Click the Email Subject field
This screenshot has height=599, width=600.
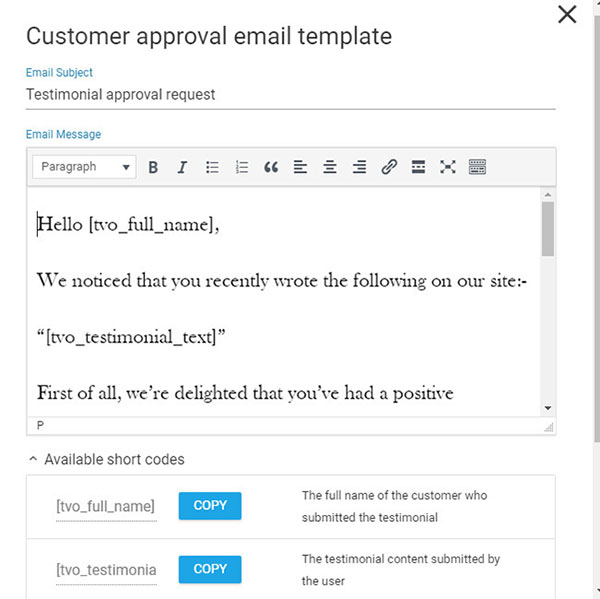click(290, 95)
